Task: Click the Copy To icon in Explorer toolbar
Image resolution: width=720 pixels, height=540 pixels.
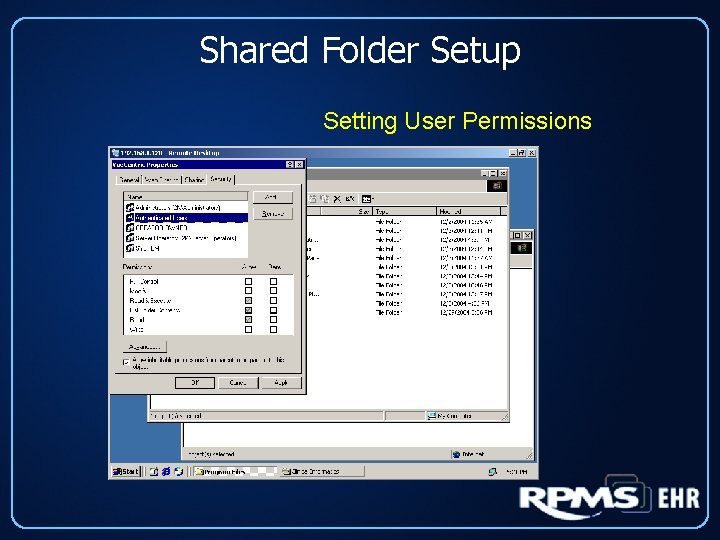Action: coord(325,199)
